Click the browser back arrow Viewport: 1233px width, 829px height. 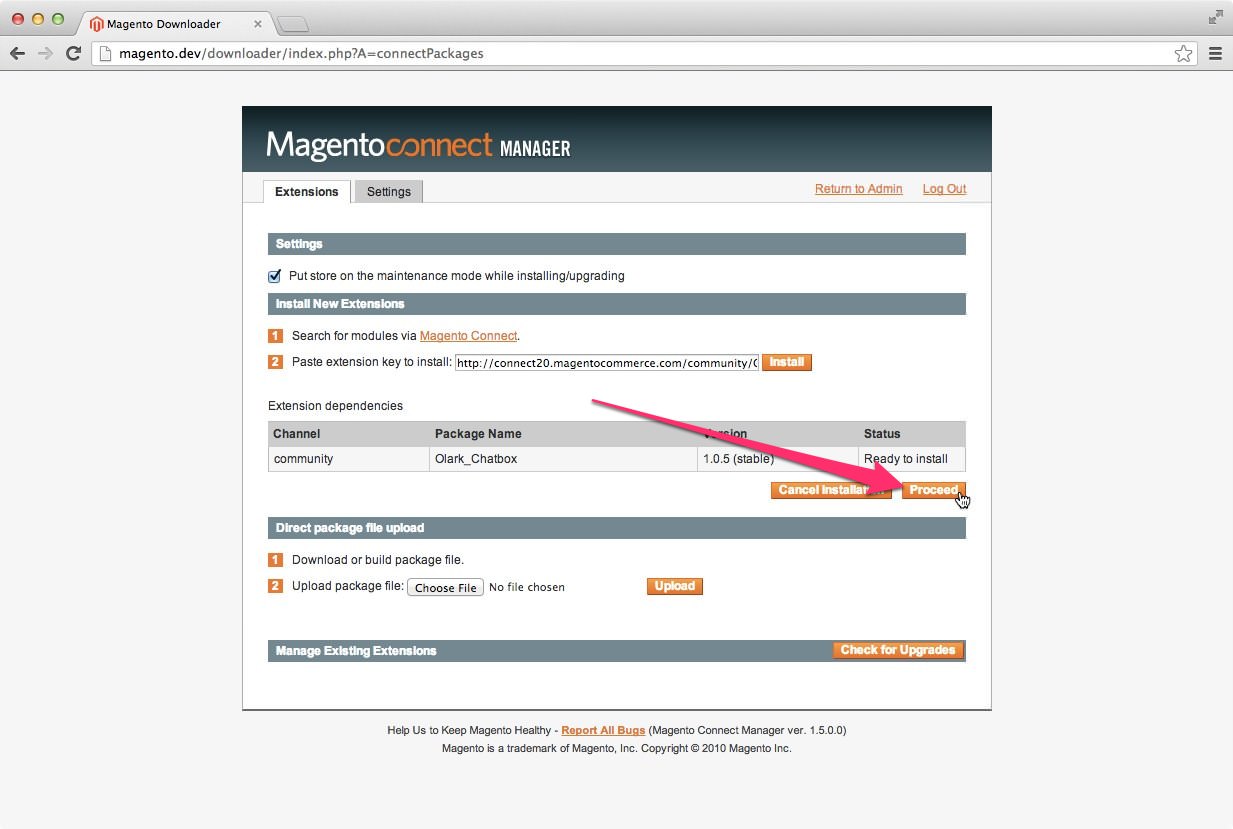pyautogui.click(x=17, y=54)
